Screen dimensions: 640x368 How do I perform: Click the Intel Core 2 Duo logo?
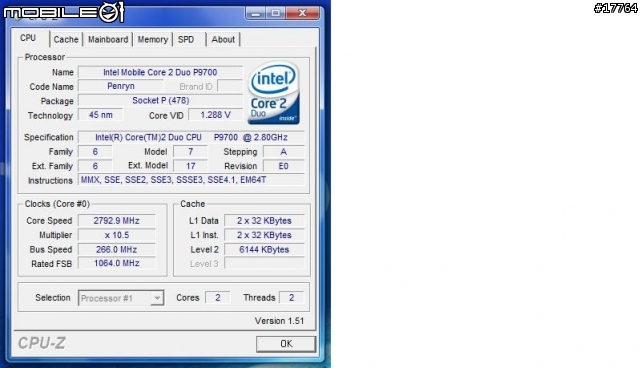point(274,93)
